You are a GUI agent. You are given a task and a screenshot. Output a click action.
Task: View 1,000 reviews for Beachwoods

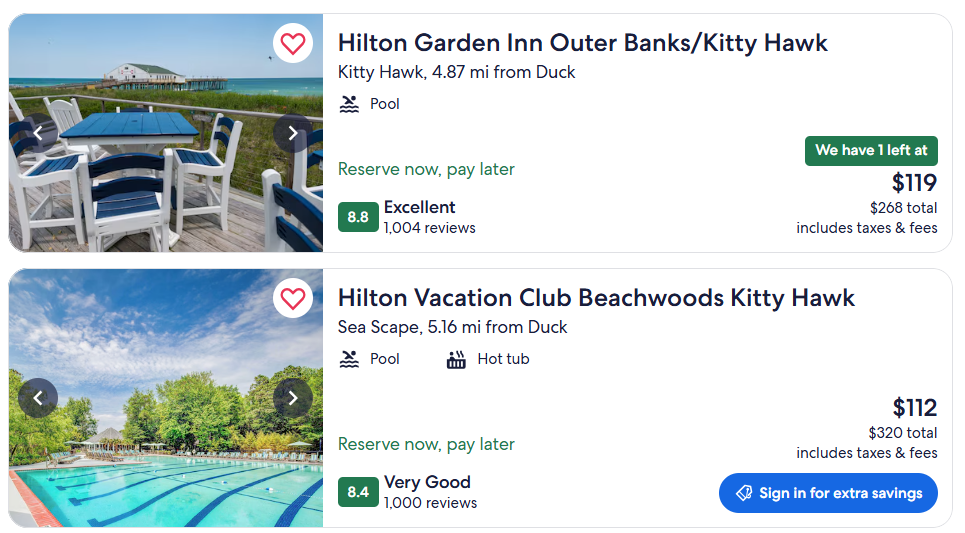point(430,503)
